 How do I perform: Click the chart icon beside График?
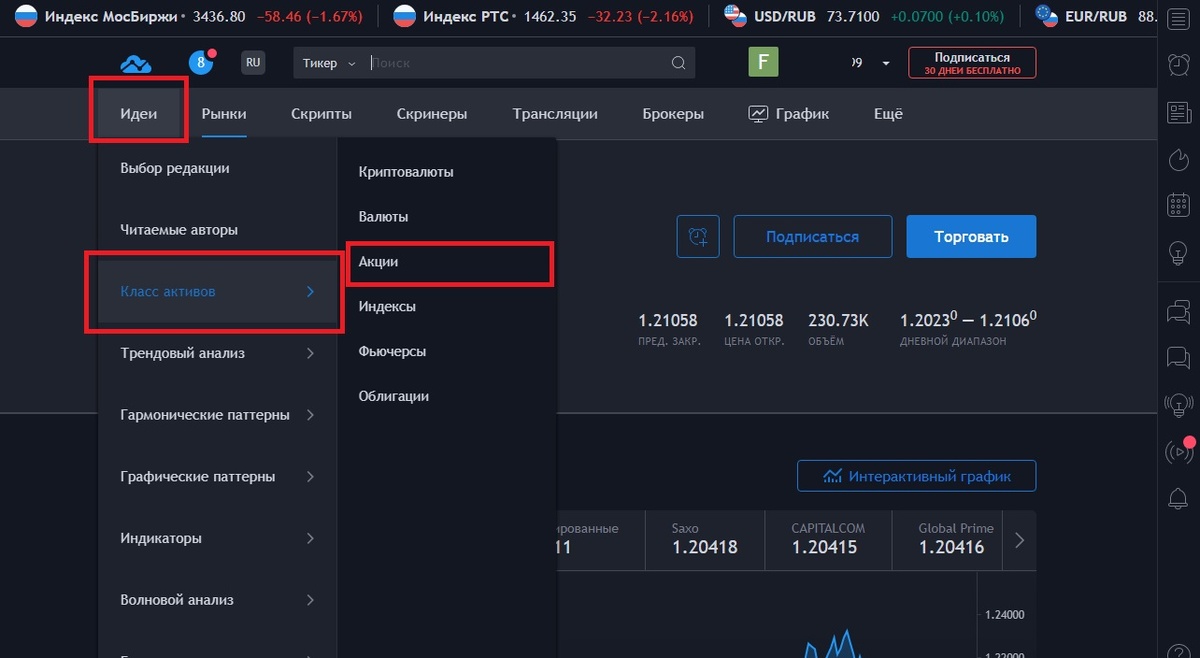tap(758, 114)
